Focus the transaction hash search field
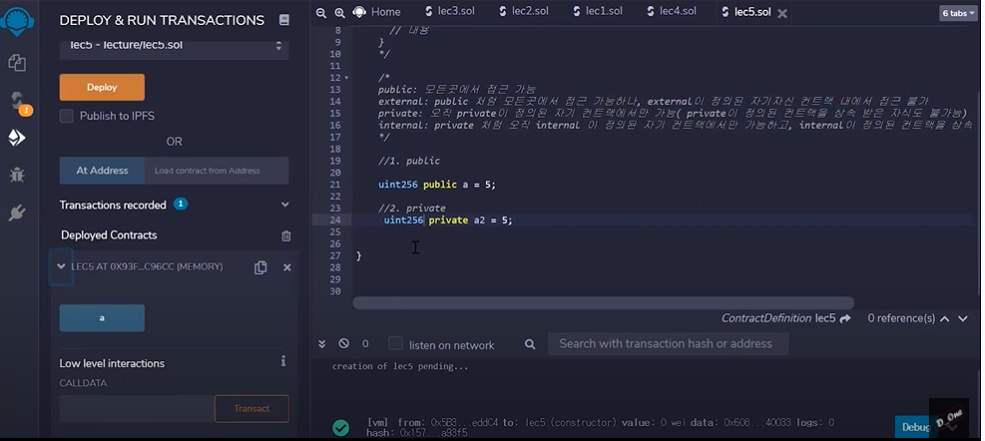Screen dimensions: 985x441 click(668, 344)
